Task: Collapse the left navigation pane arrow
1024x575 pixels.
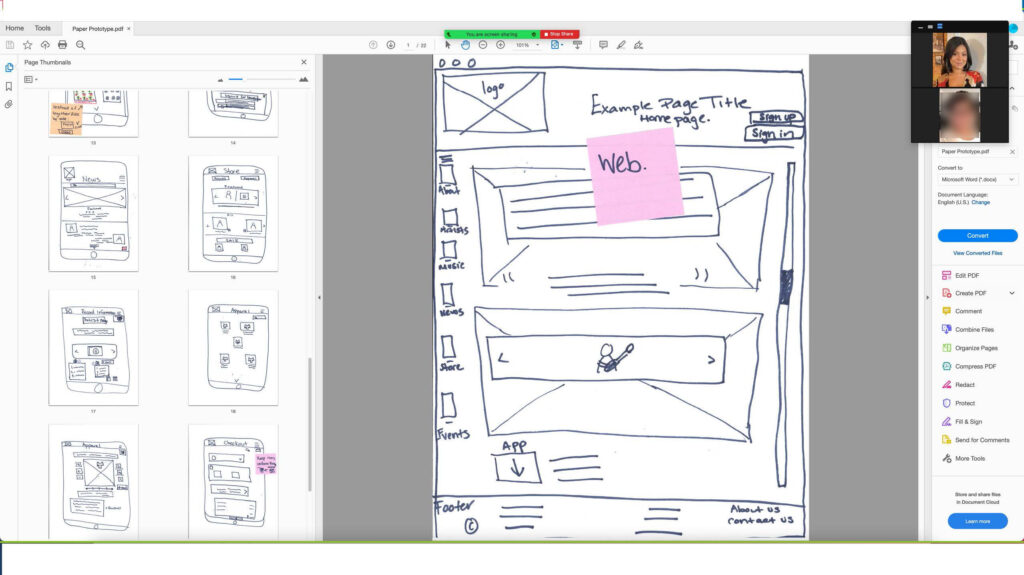Action: (319, 297)
